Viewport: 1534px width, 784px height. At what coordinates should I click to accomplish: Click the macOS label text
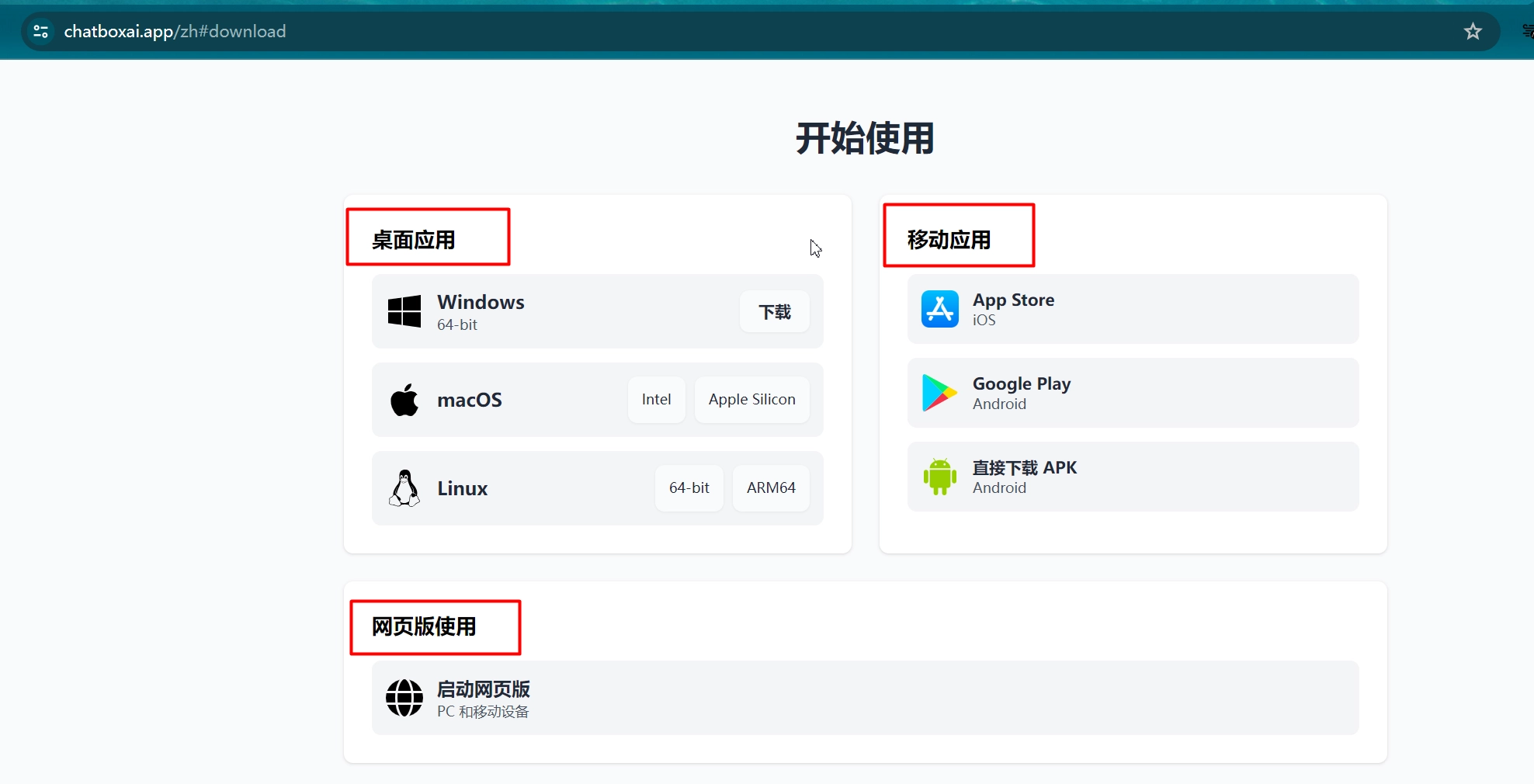pyautogui.click(x=470, y=400)
